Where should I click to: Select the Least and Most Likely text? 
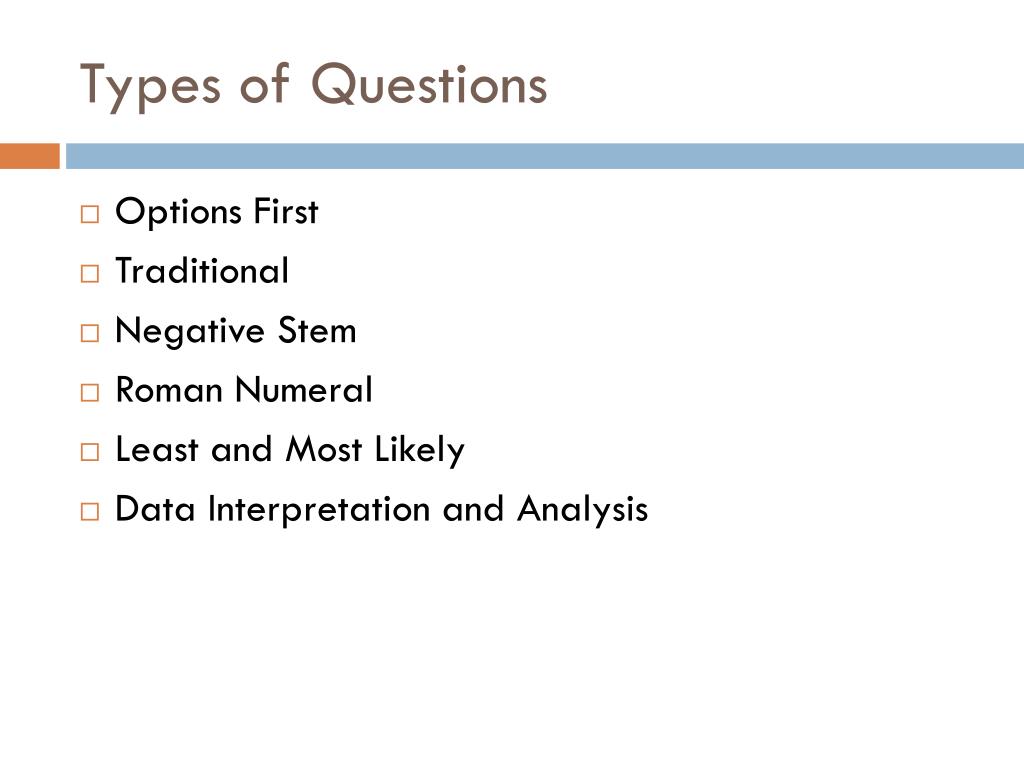click(290, 450)
